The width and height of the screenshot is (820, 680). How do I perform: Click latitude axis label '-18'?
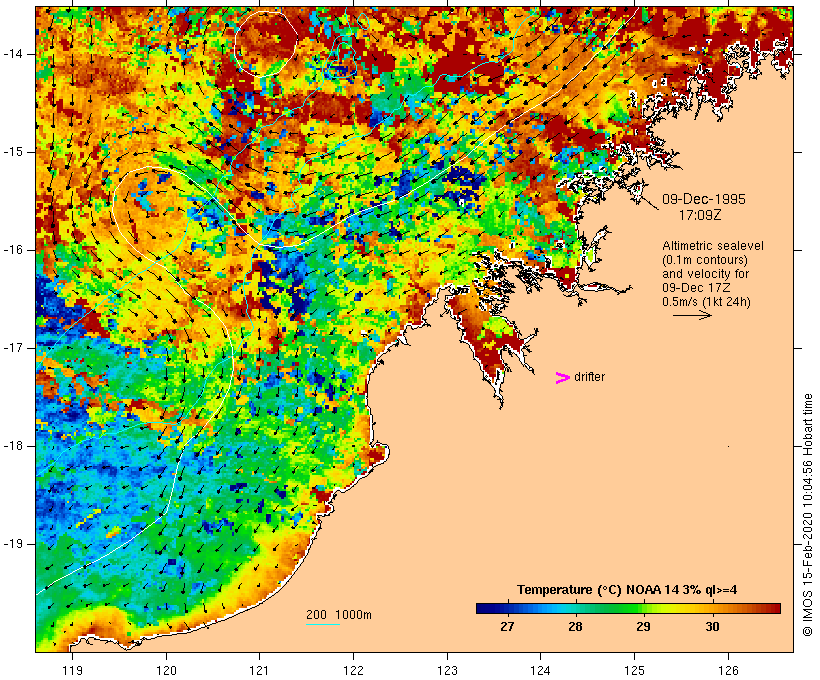pyautogui.click(x=13, y=446)
